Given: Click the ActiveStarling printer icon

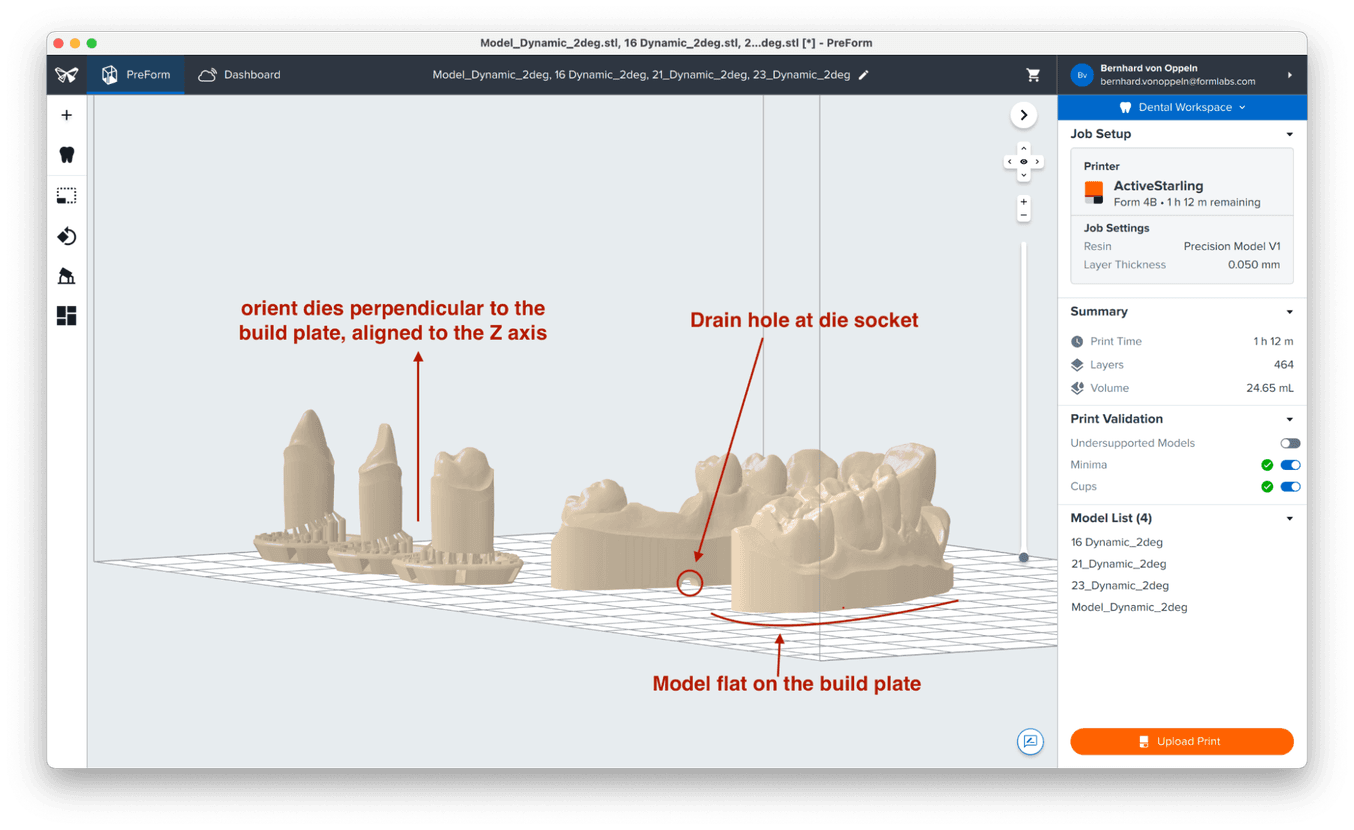Looking at the screenshot, I should (1094, 193).
